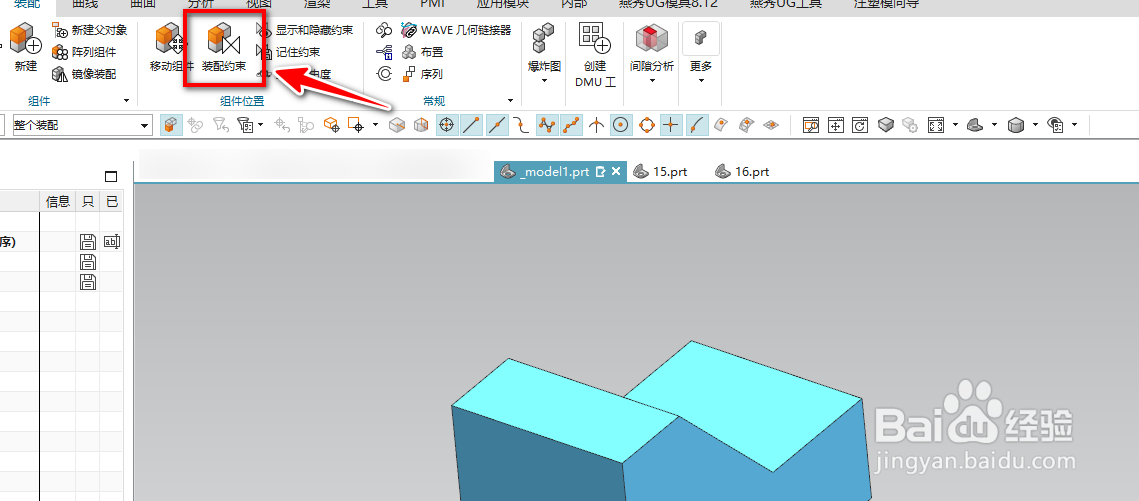The height and width of the screenshot is (501, 1139).
Task: Open the 布置 arrangements command
Action: click(423, 52)
